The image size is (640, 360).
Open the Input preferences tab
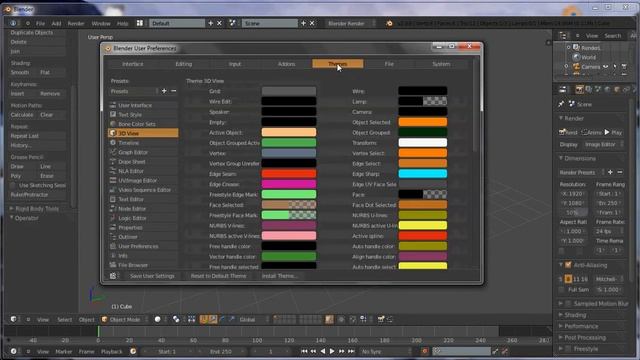click(x=235, y=64)
